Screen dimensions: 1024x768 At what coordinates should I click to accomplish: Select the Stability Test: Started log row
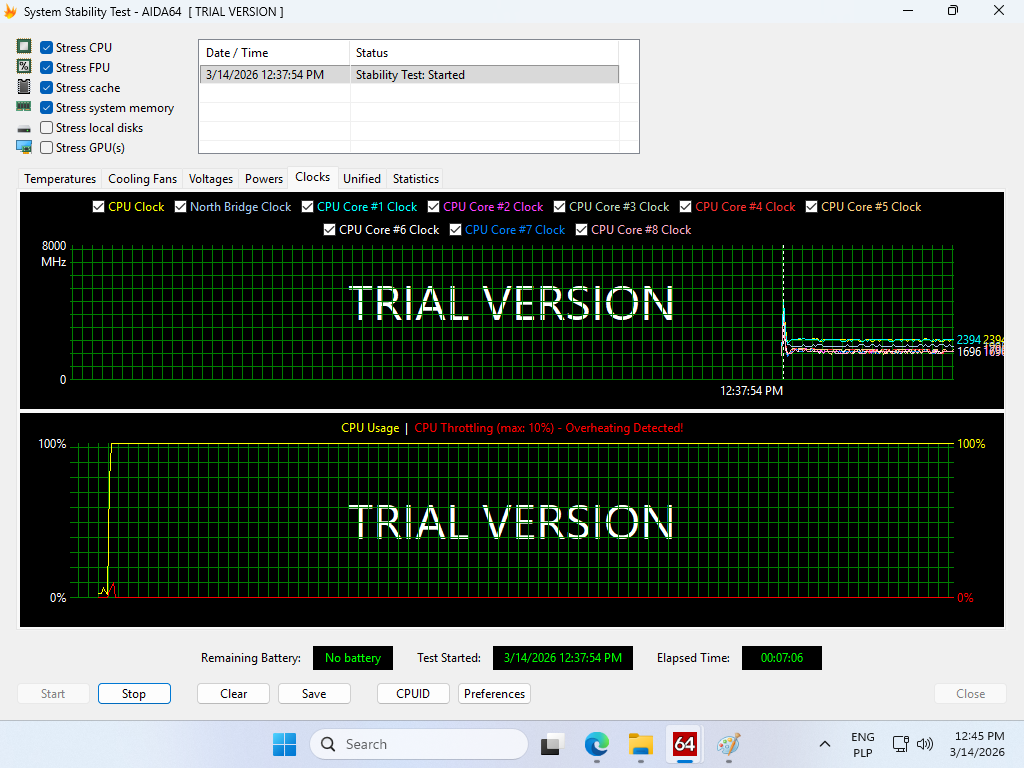coord(409,74)
